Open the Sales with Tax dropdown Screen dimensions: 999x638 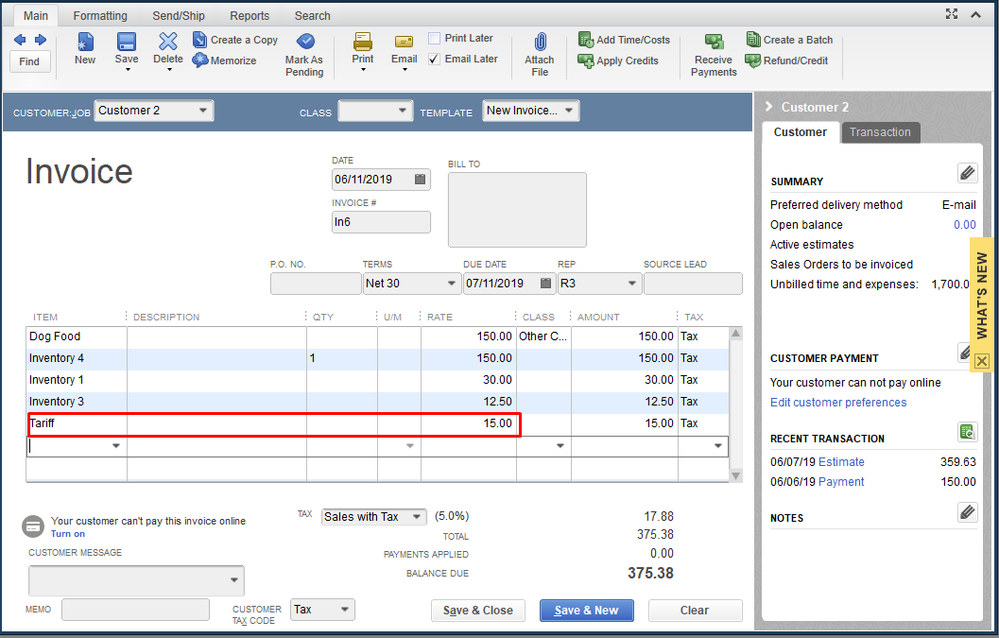(417, 517)
